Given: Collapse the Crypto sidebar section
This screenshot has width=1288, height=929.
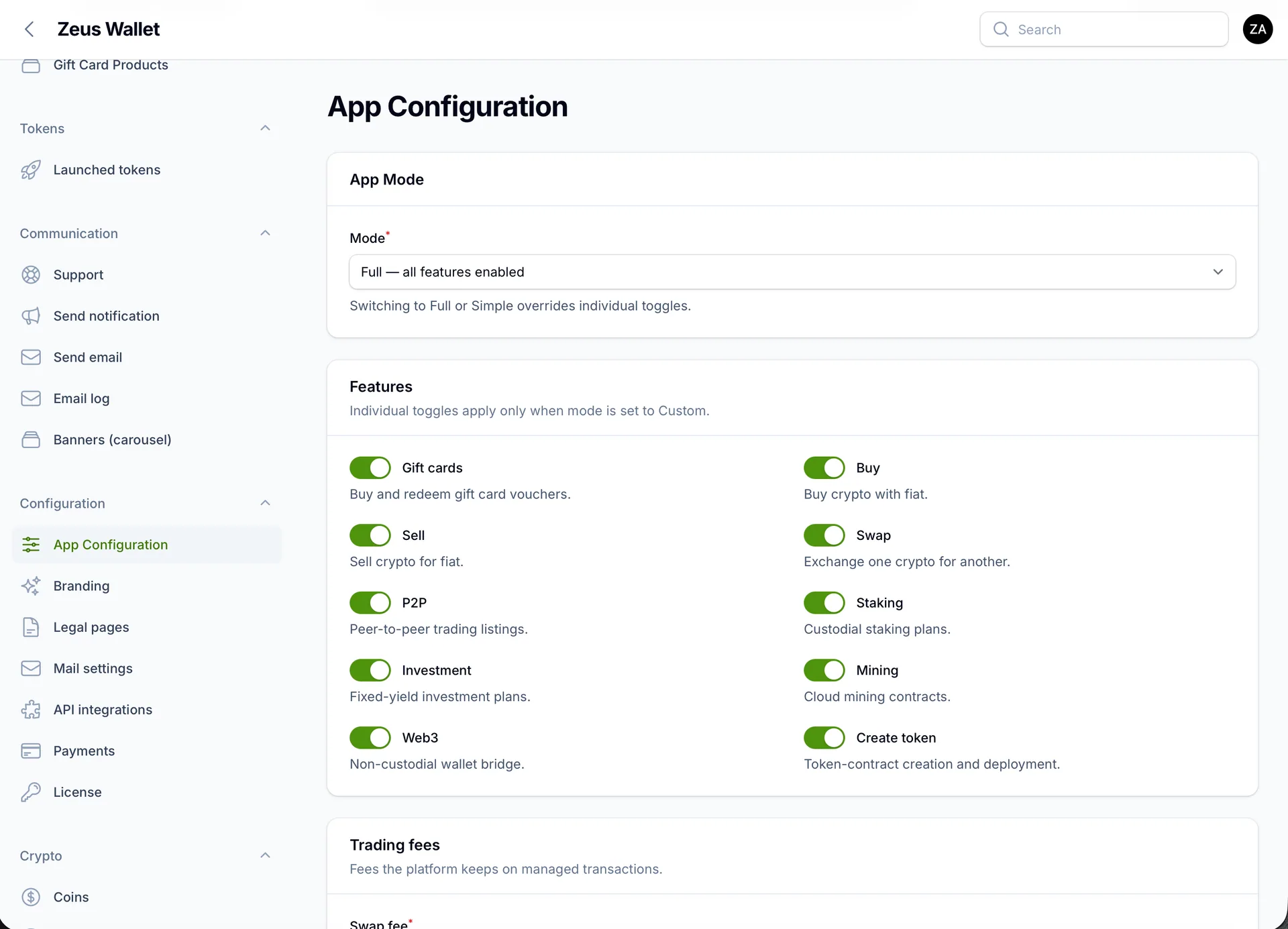Looking at the screenshot, I should pyautogui.click(x=265, y=856).
